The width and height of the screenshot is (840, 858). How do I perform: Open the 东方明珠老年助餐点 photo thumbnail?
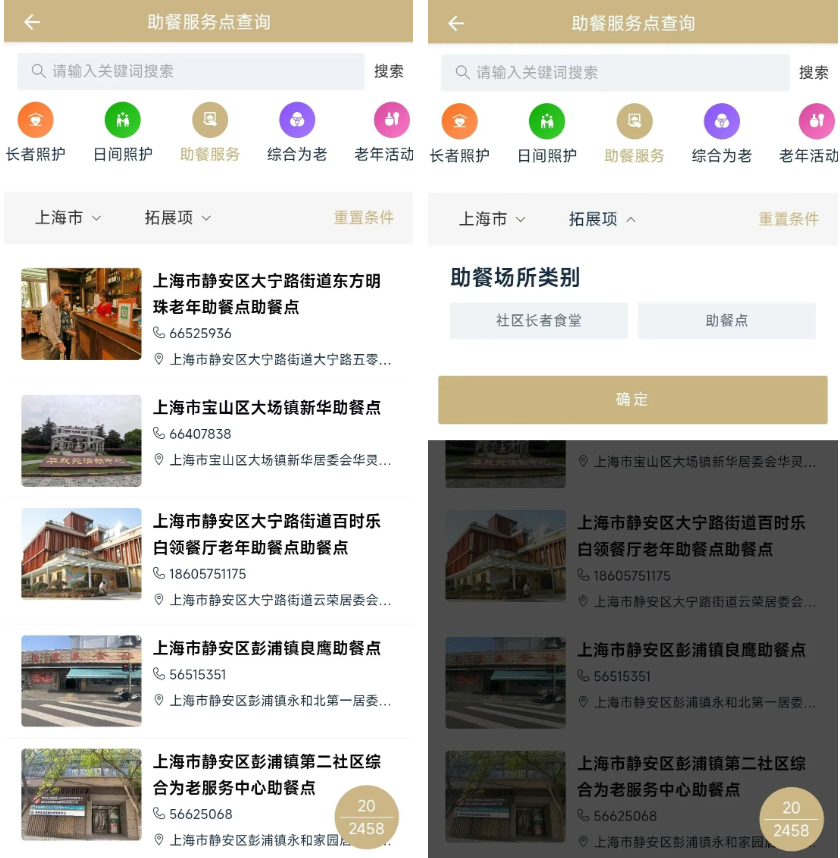(x=81, y=314)
